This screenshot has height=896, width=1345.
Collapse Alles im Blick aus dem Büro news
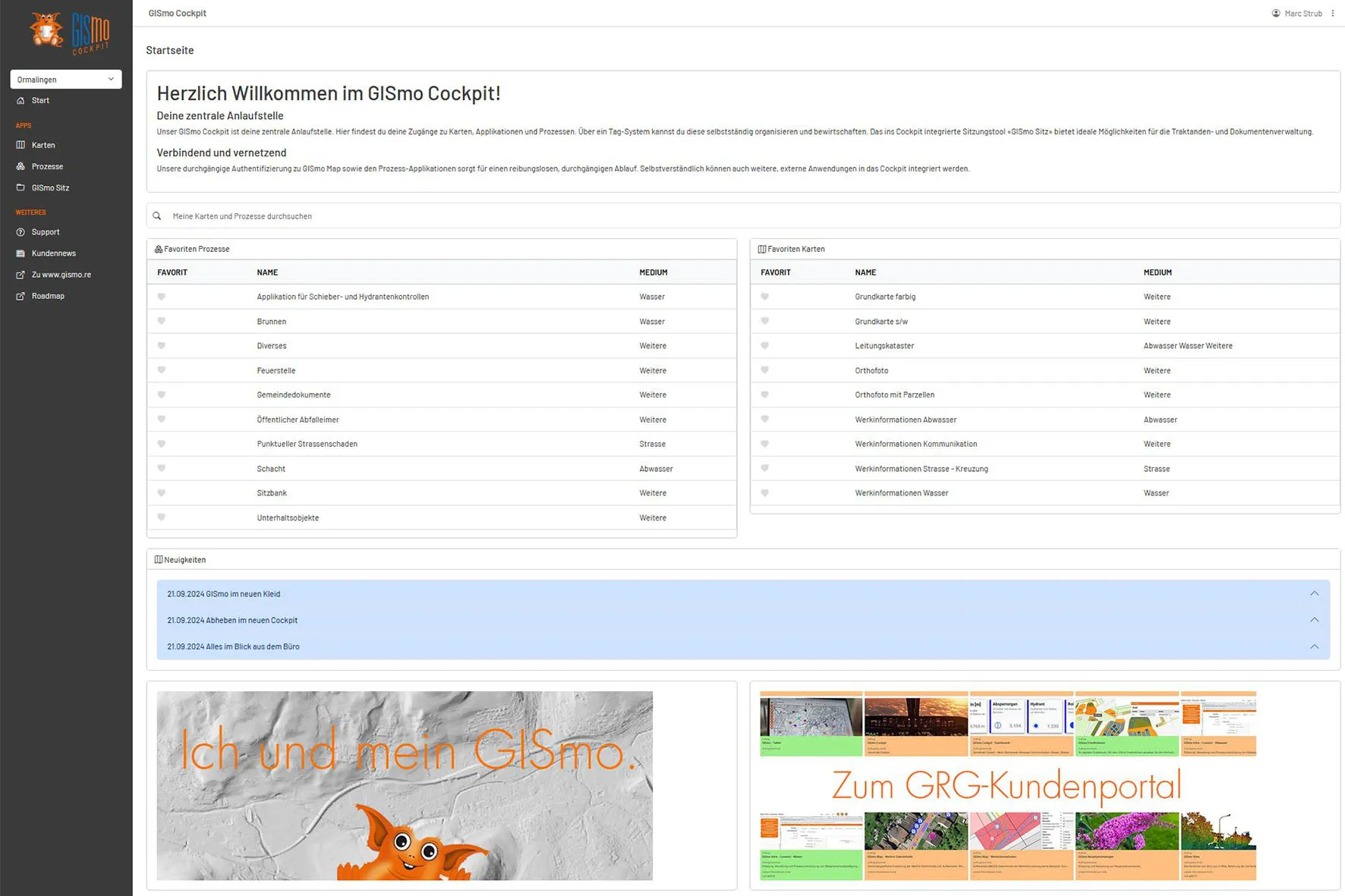click(x=1314, y=646)
